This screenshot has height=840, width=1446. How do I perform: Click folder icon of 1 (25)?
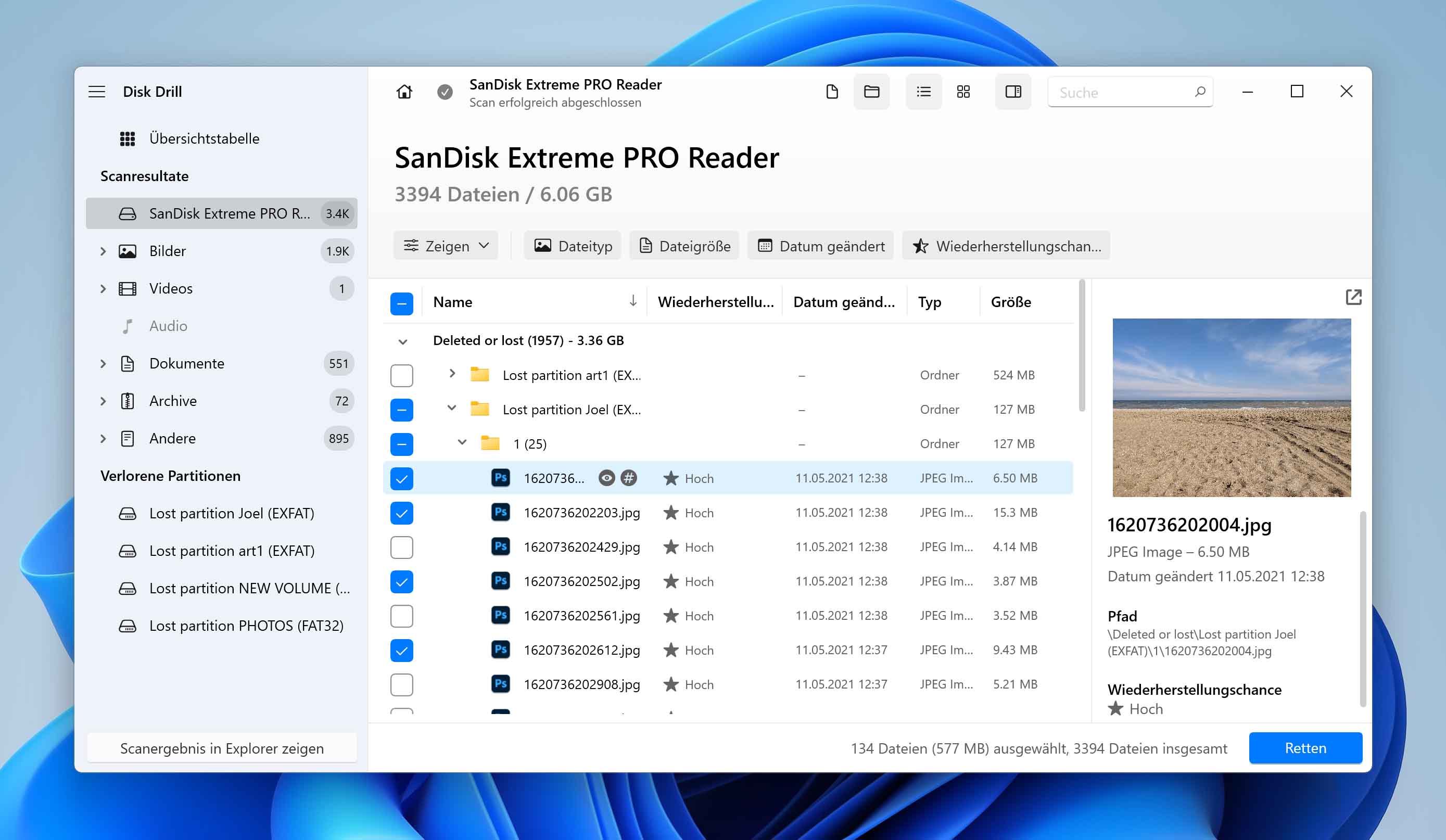coord(490,443)
